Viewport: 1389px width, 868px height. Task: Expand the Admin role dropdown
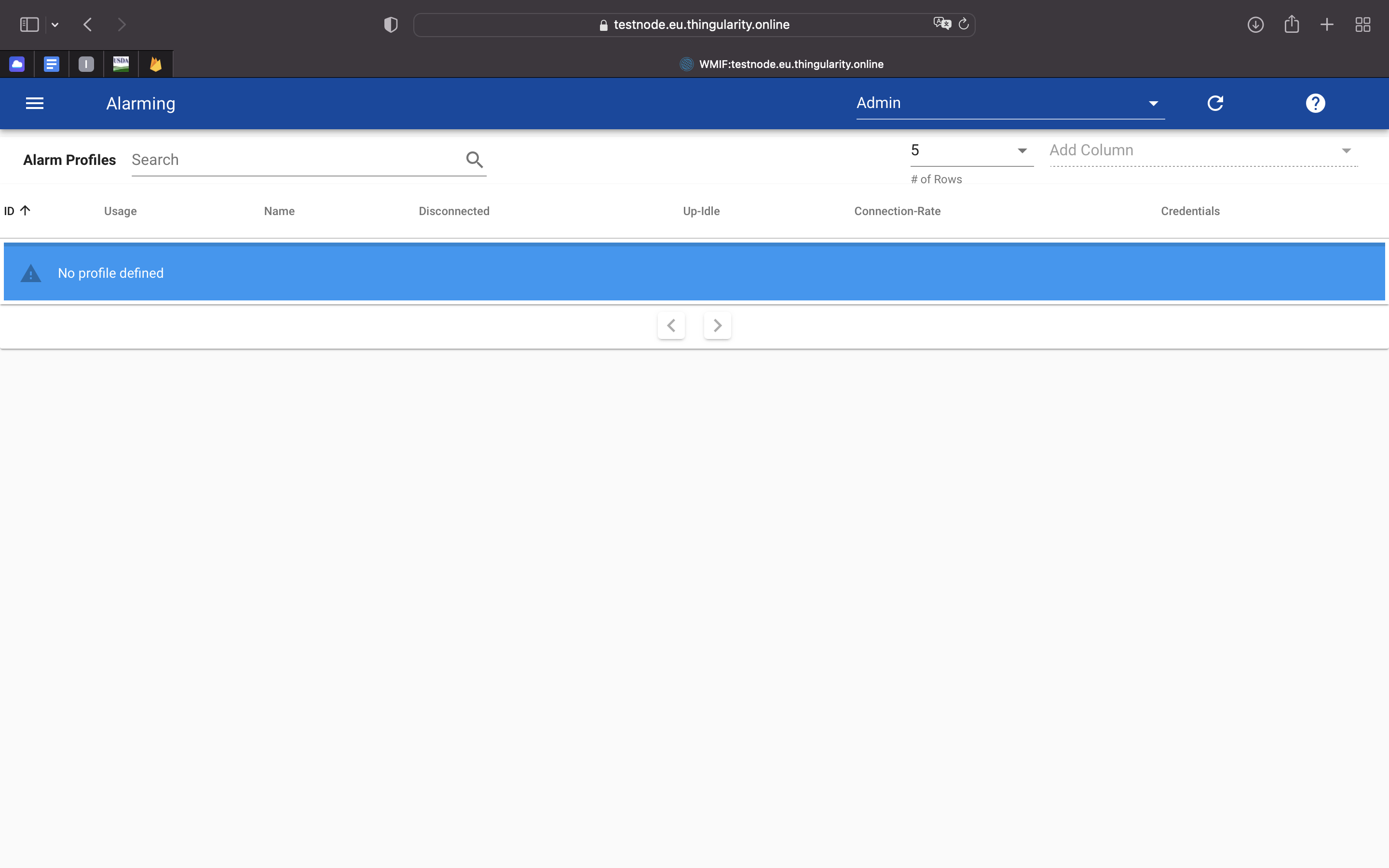[x=1153, y=104]
